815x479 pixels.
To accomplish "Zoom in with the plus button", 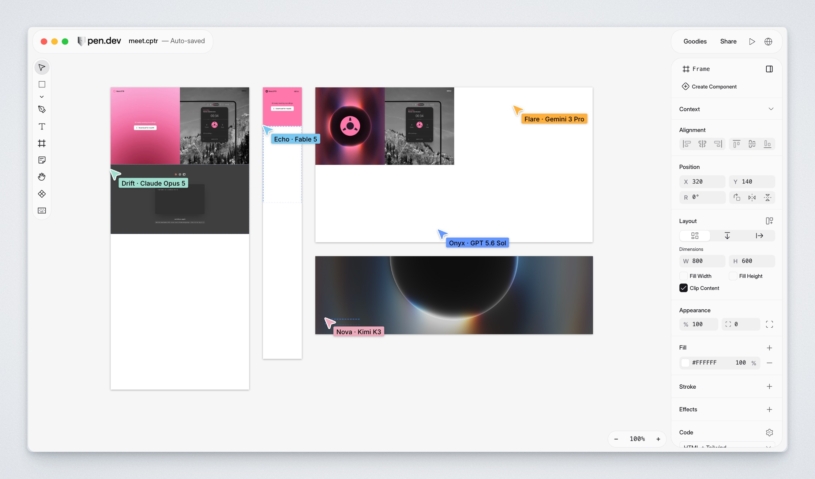I will click(x=658, y=439).
